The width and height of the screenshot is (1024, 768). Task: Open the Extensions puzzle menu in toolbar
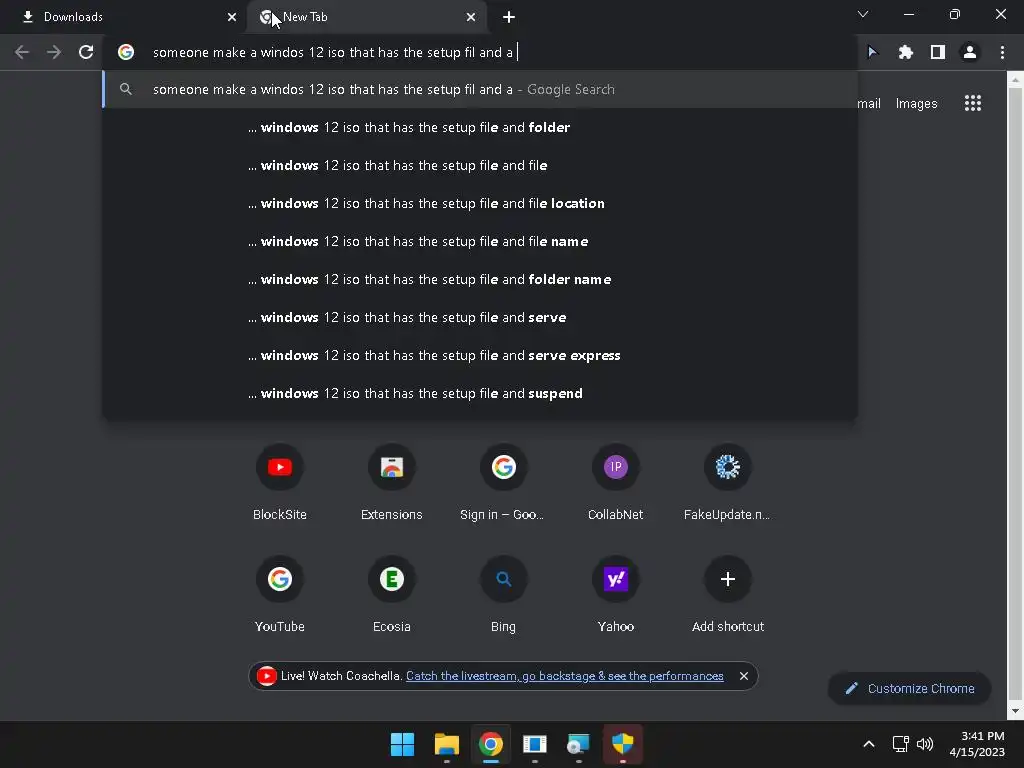pyautogui.click(x=905, y=52)
